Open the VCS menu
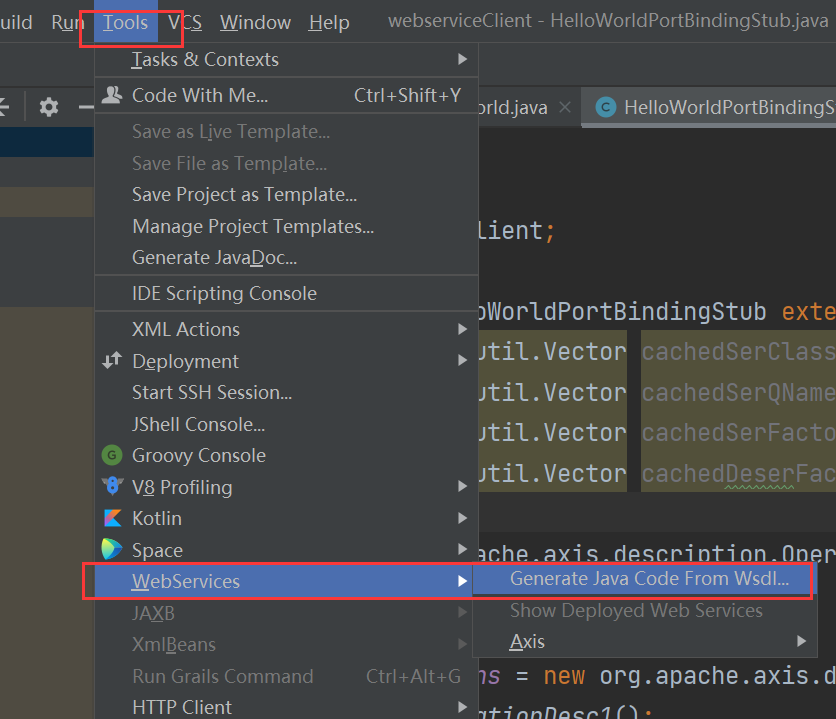 pyautogui.click(x=185, y=22)
